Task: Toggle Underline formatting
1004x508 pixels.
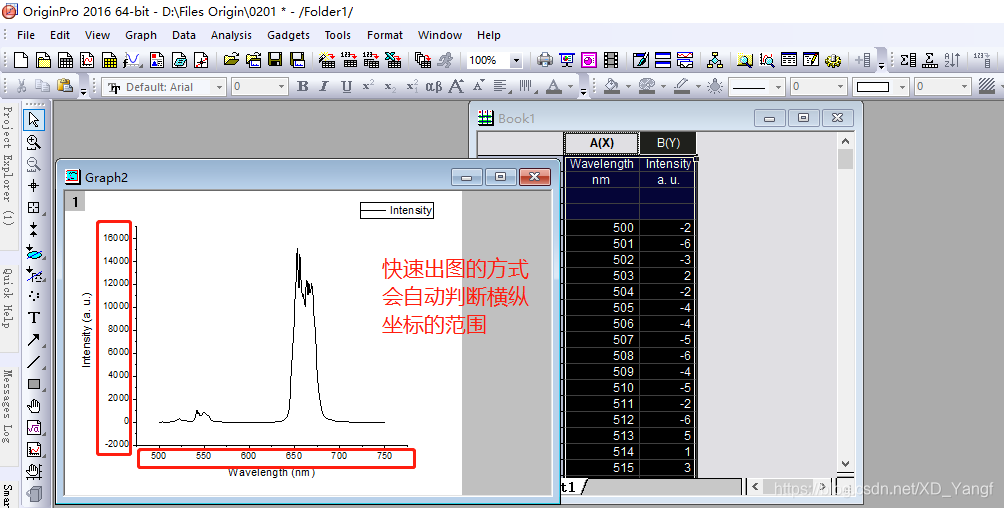Action: [346, 86]
